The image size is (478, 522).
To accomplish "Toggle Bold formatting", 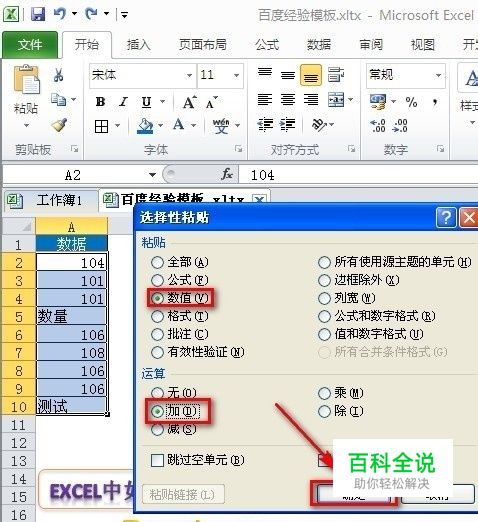I will coord(100,102).
